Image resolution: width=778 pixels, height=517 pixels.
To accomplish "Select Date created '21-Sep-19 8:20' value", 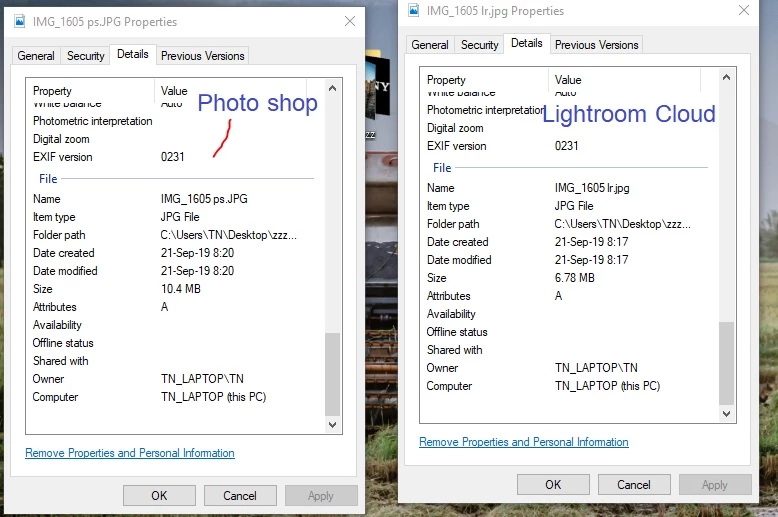I will tap(197, 253).
